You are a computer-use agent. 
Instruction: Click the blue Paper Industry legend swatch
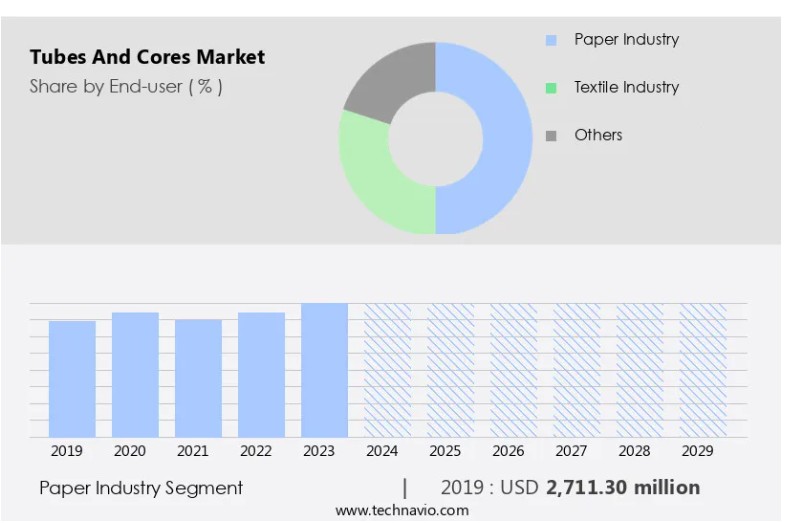pos(551,41)
